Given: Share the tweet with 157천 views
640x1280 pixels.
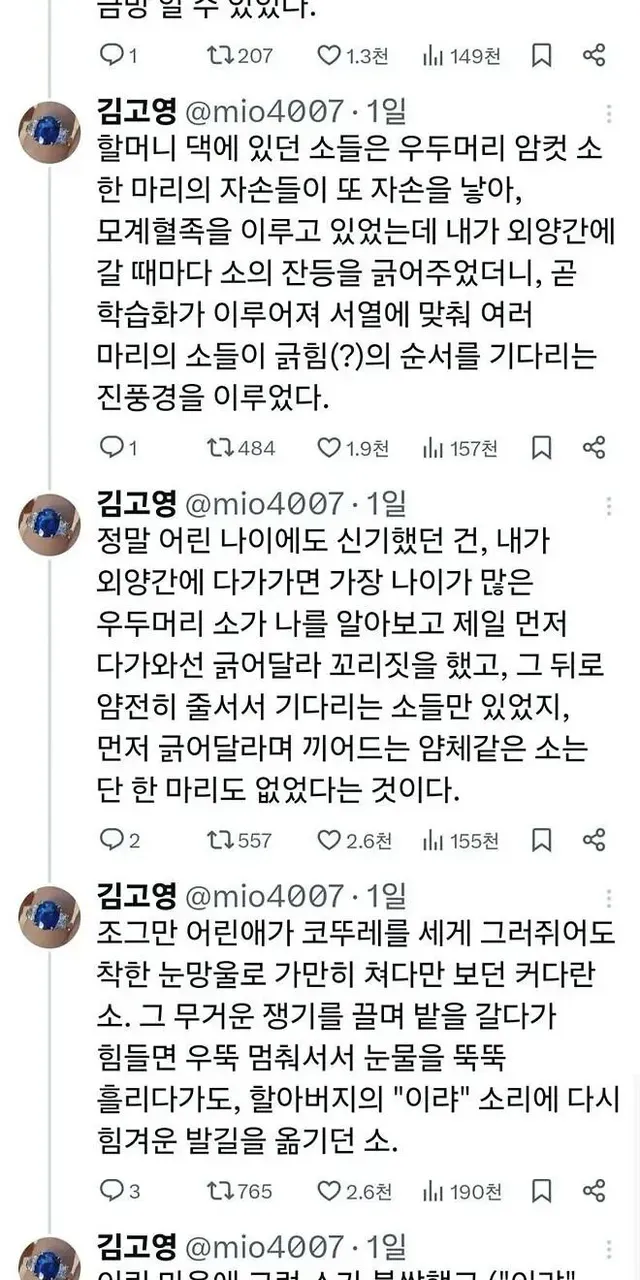Looking at the screenshot, I should tap(594, 448).
